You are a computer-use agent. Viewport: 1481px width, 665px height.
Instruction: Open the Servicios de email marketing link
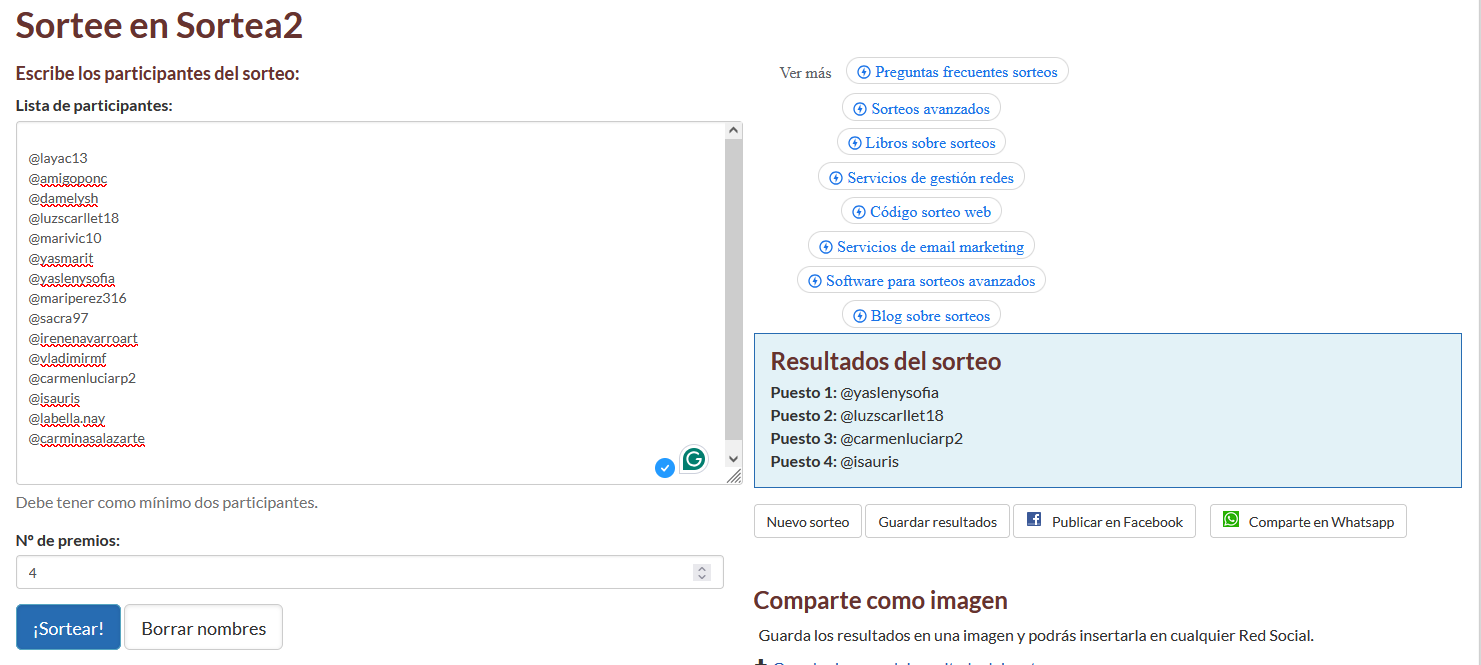pyautogui.click(x=920, y=245)
